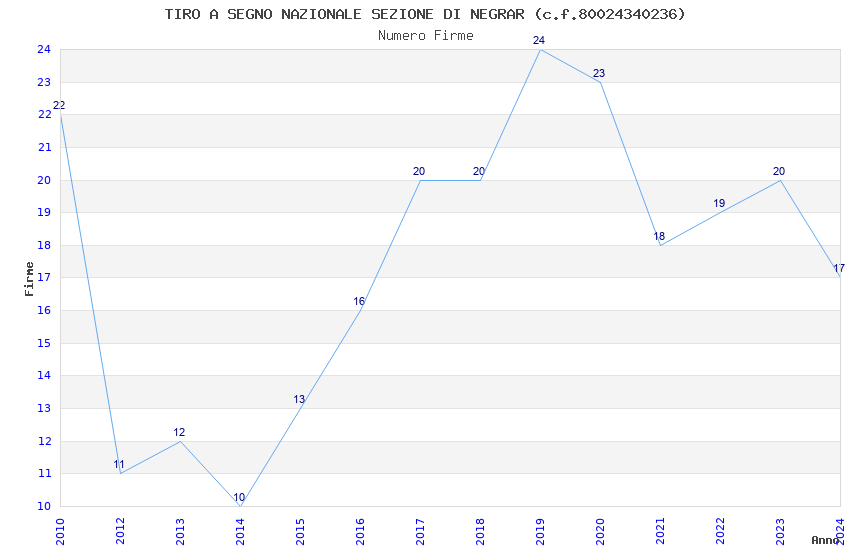Viewport: 850px width, 550px height.
Task: Select the 2023 year label on x-axis
Action: coord(780,531)
